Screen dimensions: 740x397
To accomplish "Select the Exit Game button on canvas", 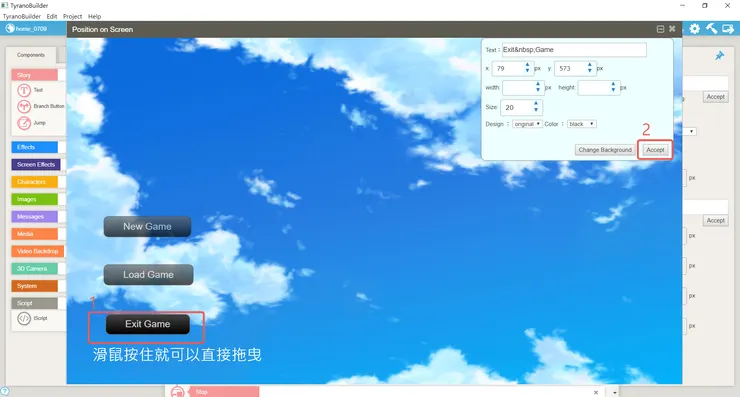I will click(x=148, y=324).
